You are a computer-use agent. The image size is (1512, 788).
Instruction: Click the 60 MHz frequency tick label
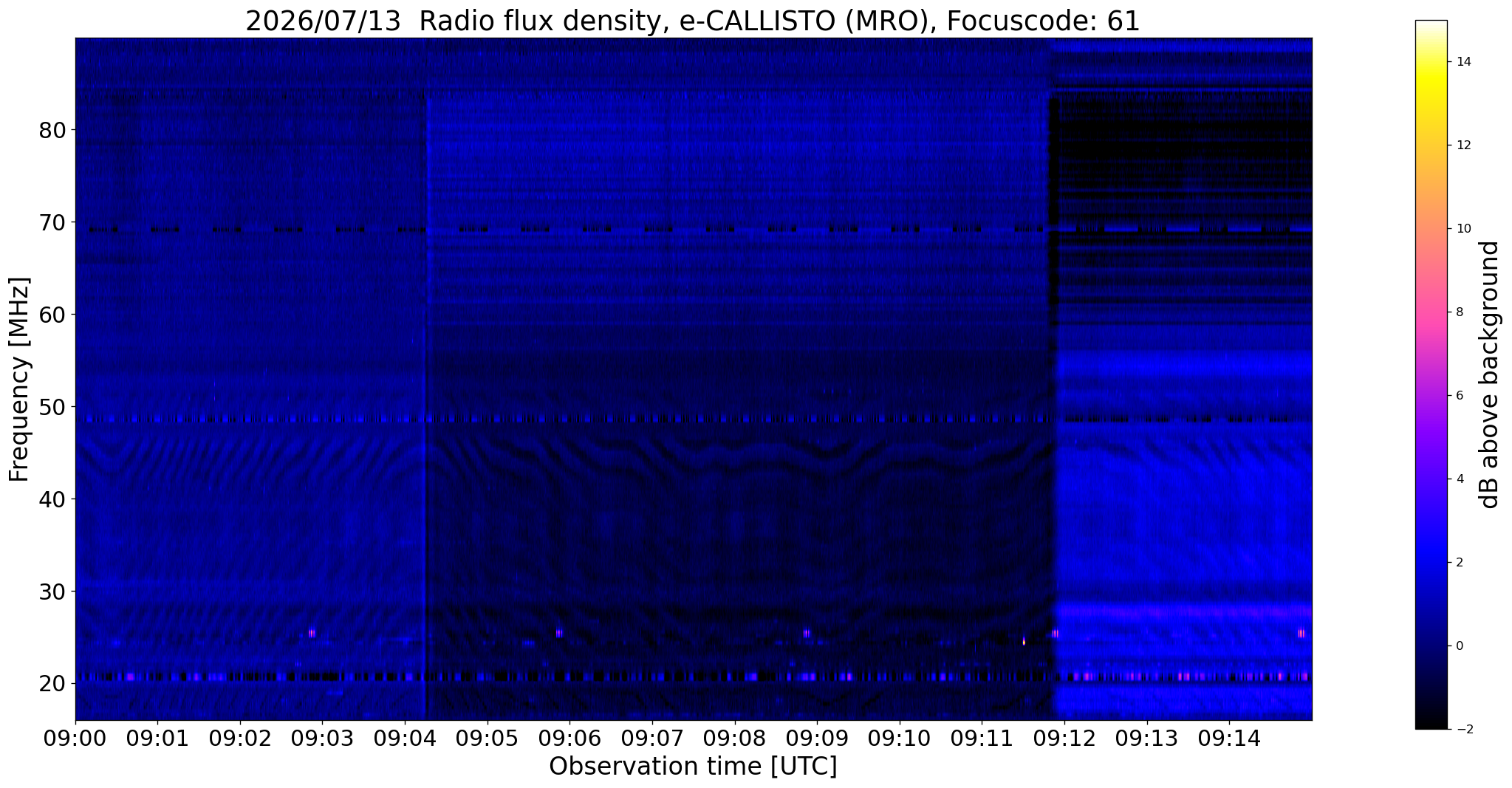[52, 315]
